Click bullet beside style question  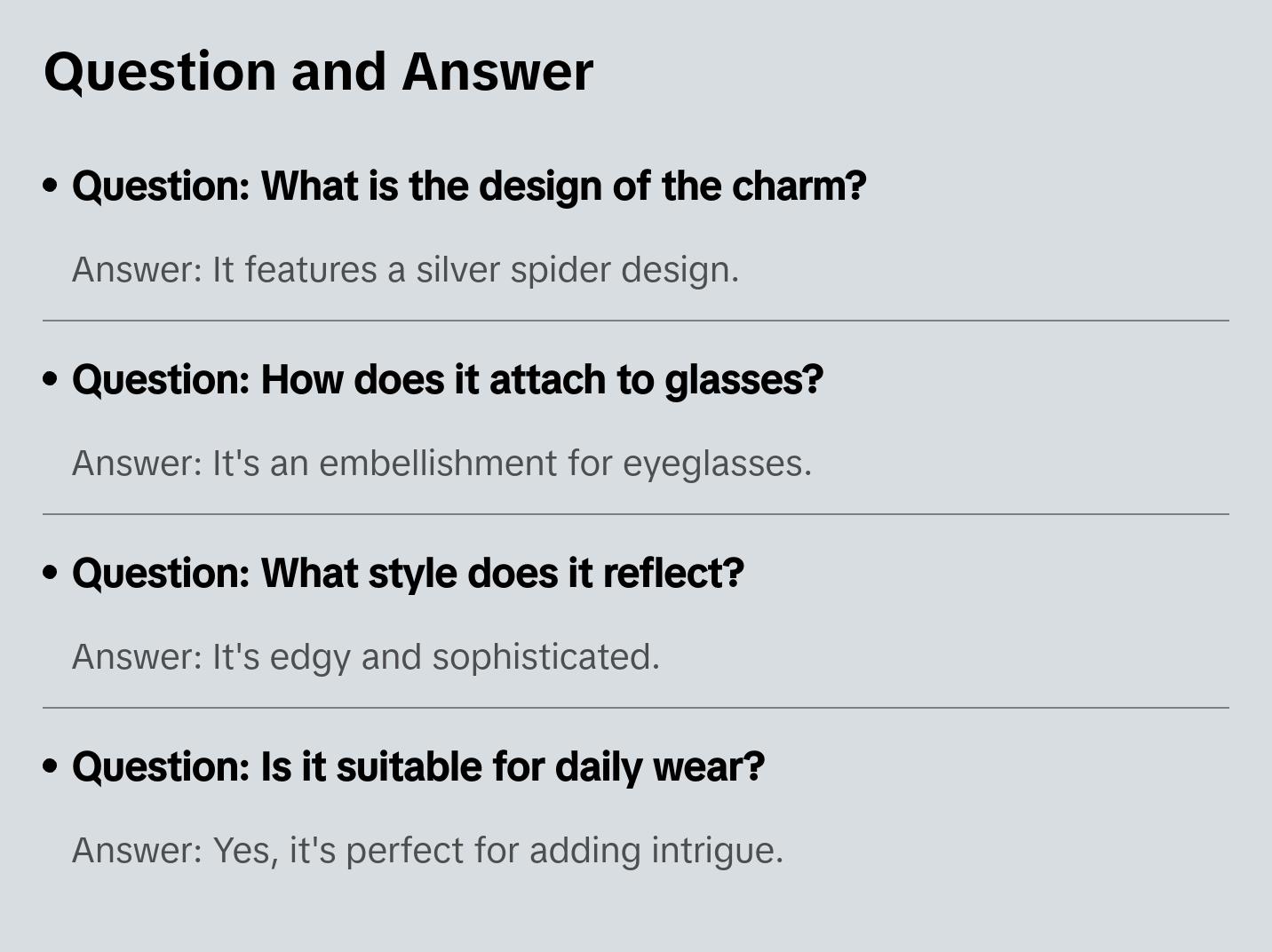coord(51,573)
